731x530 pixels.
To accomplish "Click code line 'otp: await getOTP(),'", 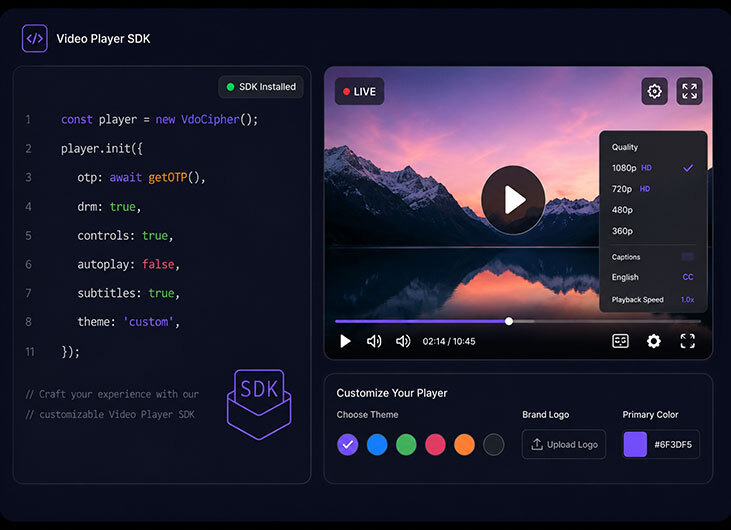I will [141, 177].
